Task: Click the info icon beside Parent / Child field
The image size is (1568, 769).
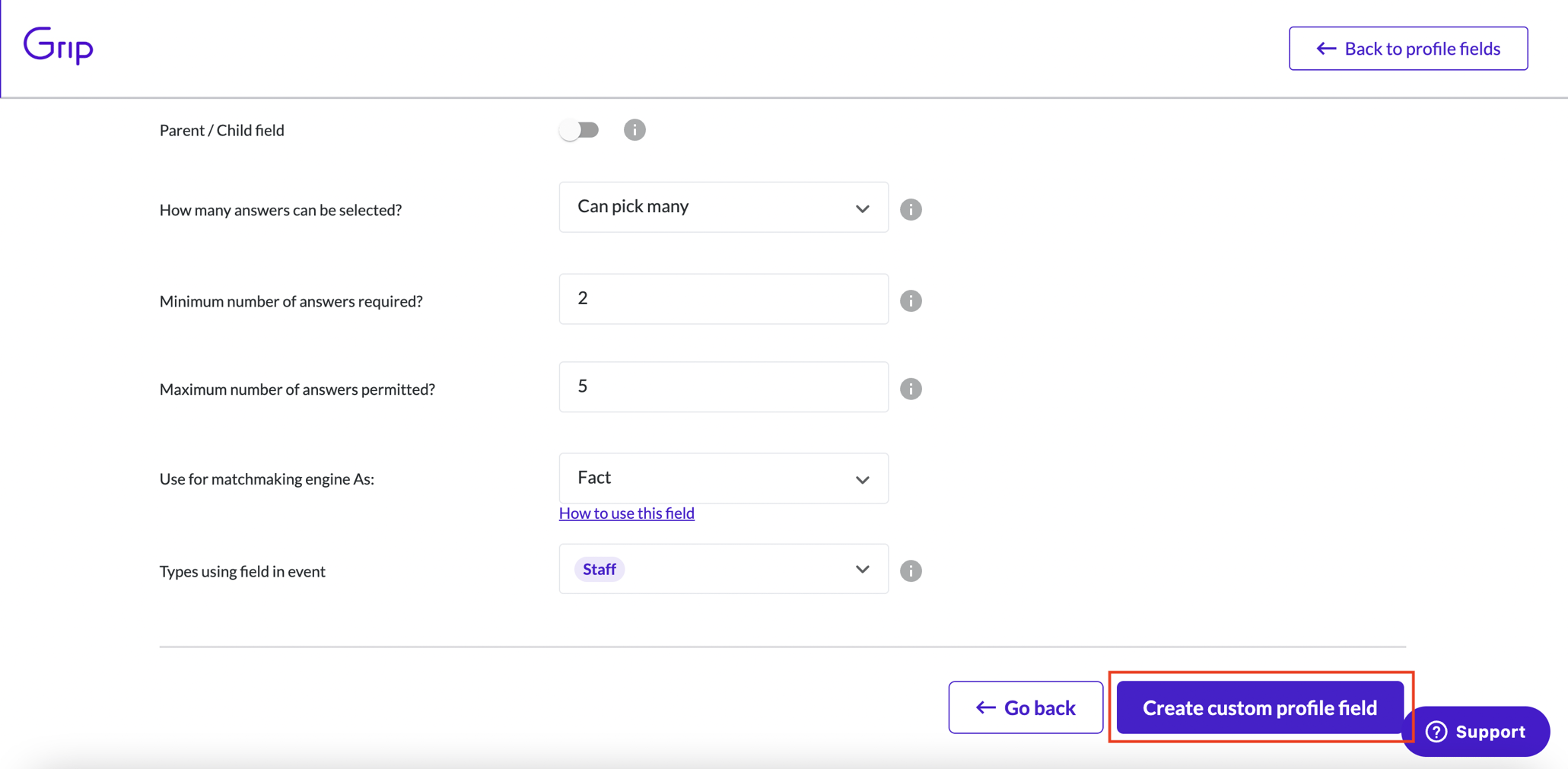Action: [x=635, y=129]
